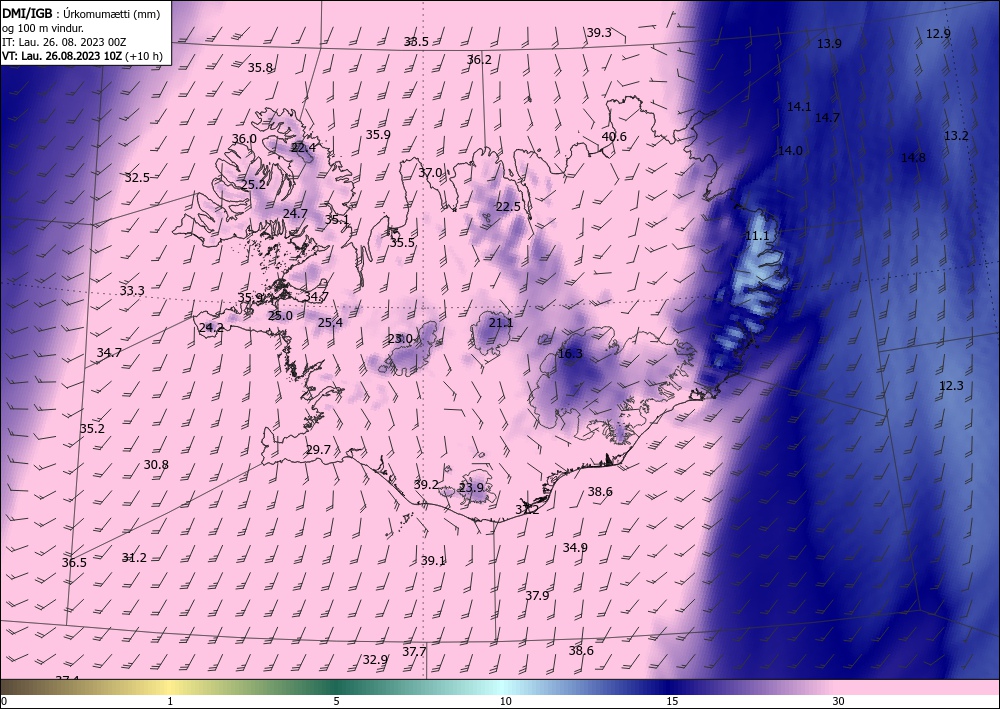Click the map value 13.2
The height and width of the screenshot is (709, 1000).
[956, 136]
